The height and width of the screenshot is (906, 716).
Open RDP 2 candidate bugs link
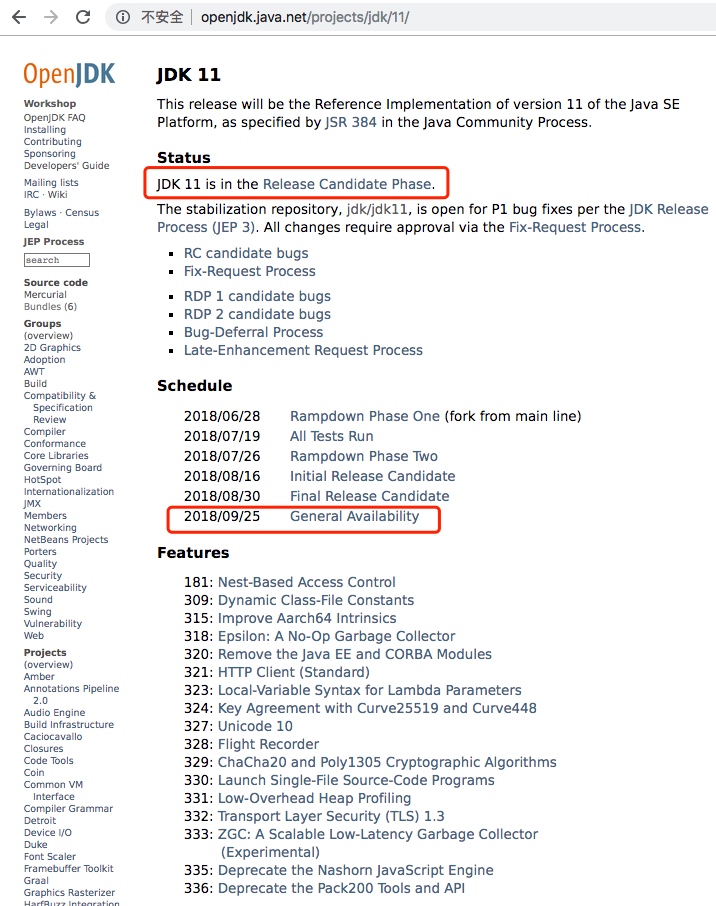(x=257, y=314)
